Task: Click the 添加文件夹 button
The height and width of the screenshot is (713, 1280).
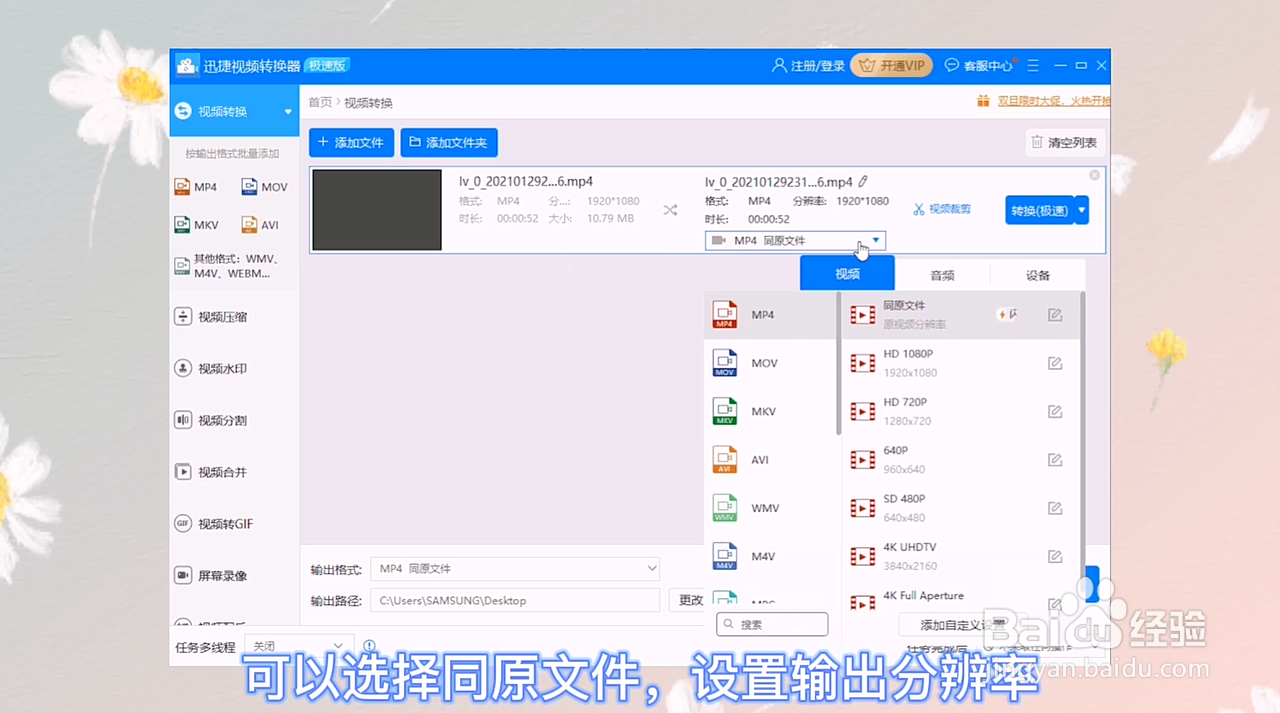Action: tap(449, 143)
